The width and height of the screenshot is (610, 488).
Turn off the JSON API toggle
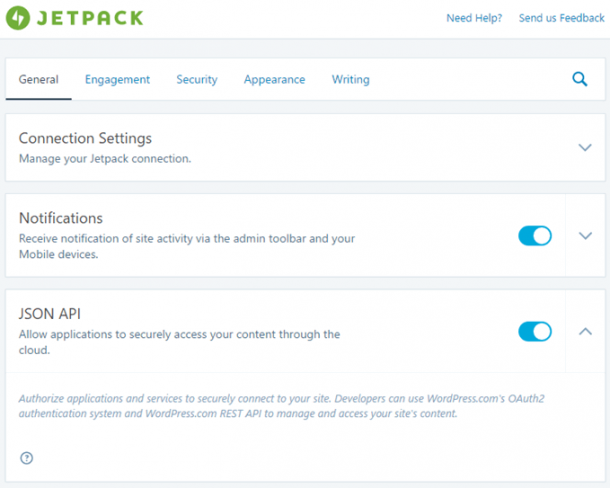coord(535,332)
